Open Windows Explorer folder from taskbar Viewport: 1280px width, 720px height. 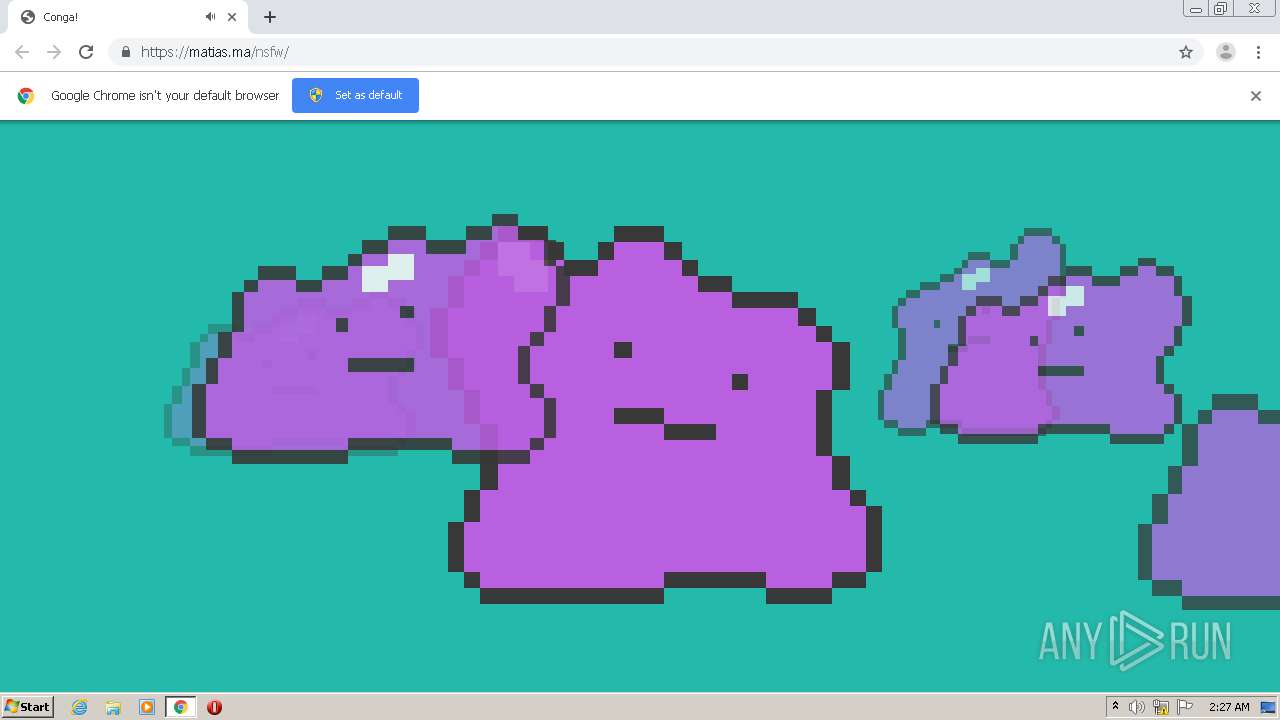(x=113, y=707)
